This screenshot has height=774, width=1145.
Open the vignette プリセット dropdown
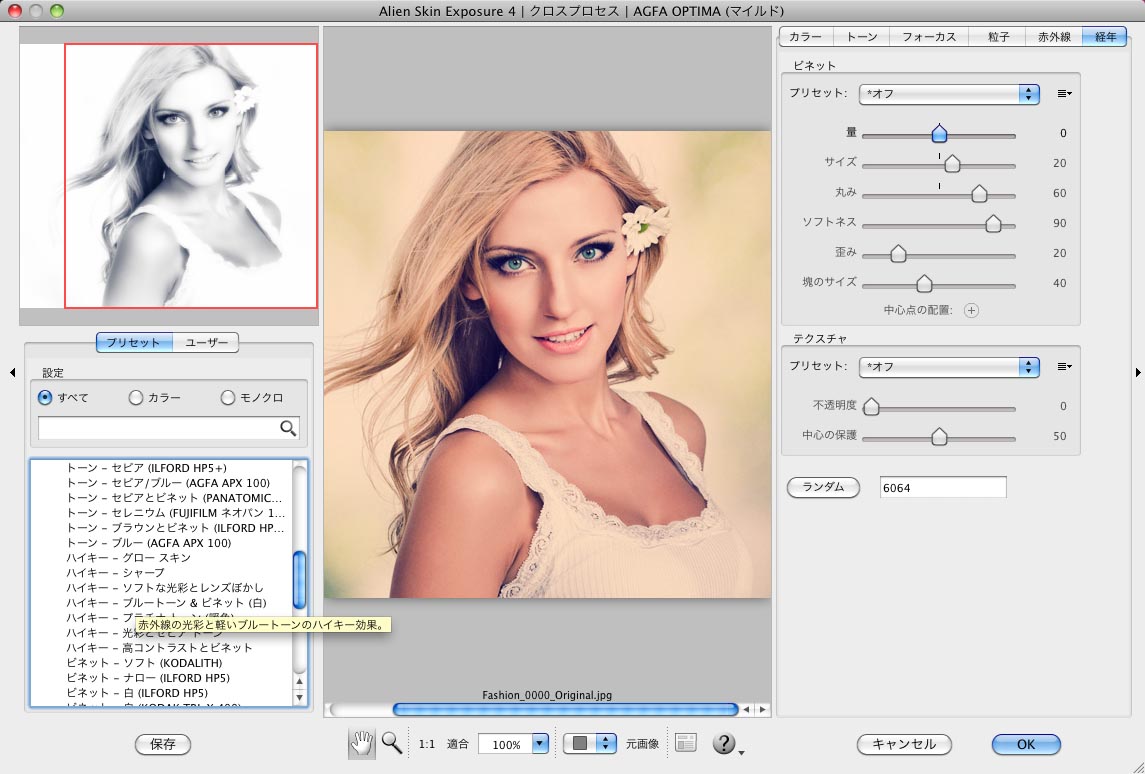pyautogui.click(x=949, y=93)
